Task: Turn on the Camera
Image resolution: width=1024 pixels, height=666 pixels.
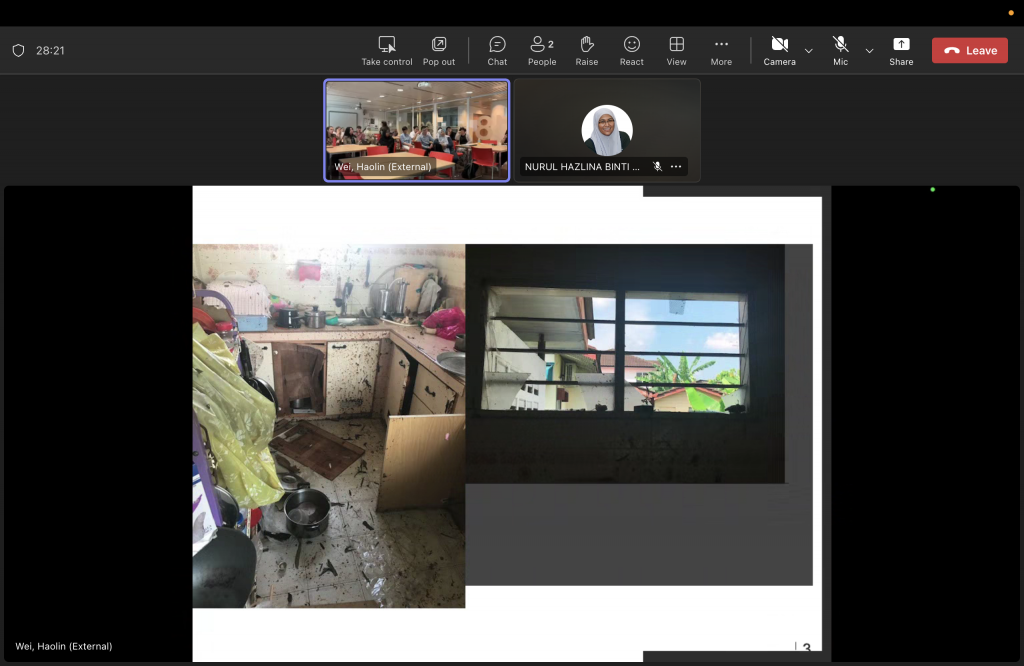Action: [x=780, y=51]
